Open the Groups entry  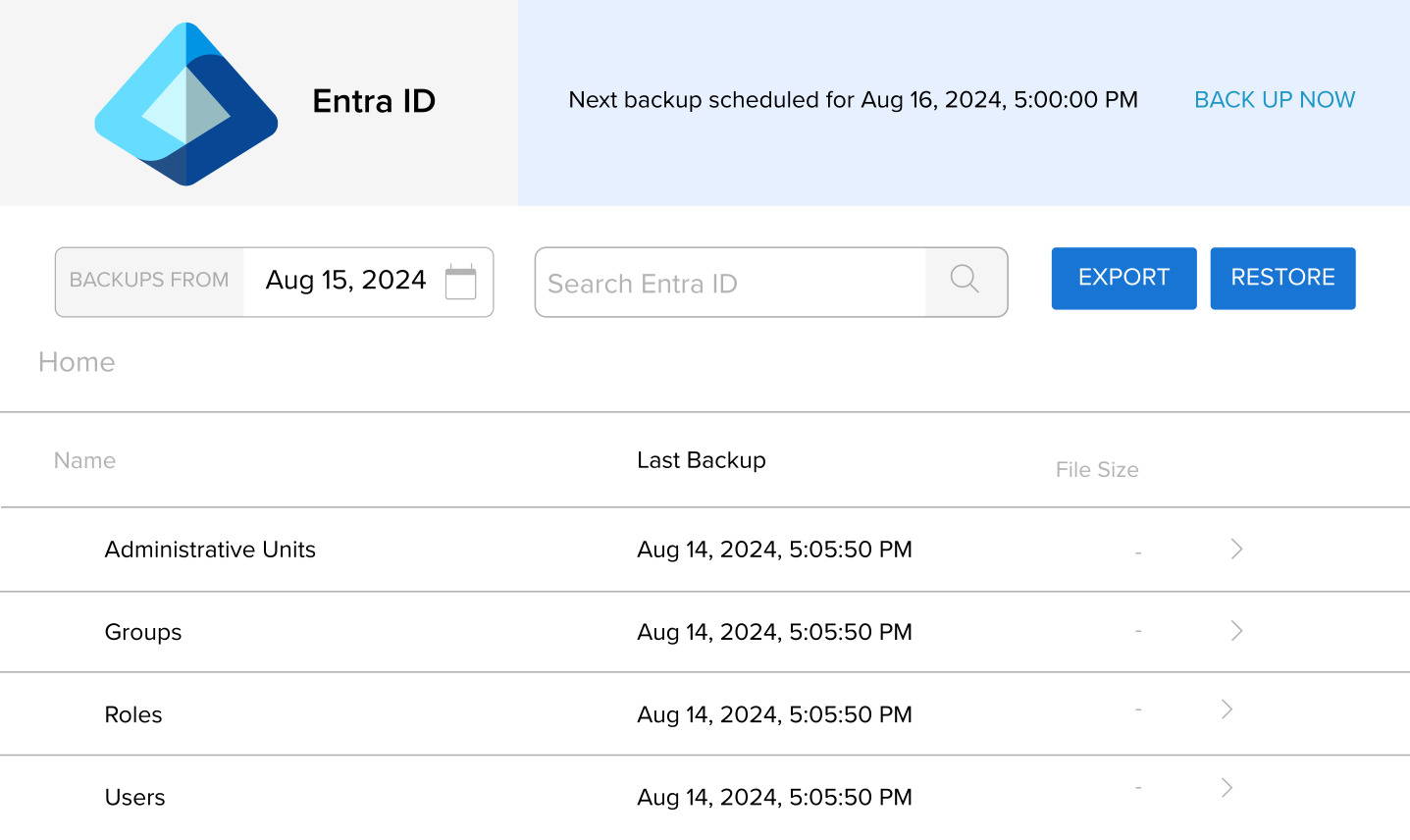click(143, 632)
